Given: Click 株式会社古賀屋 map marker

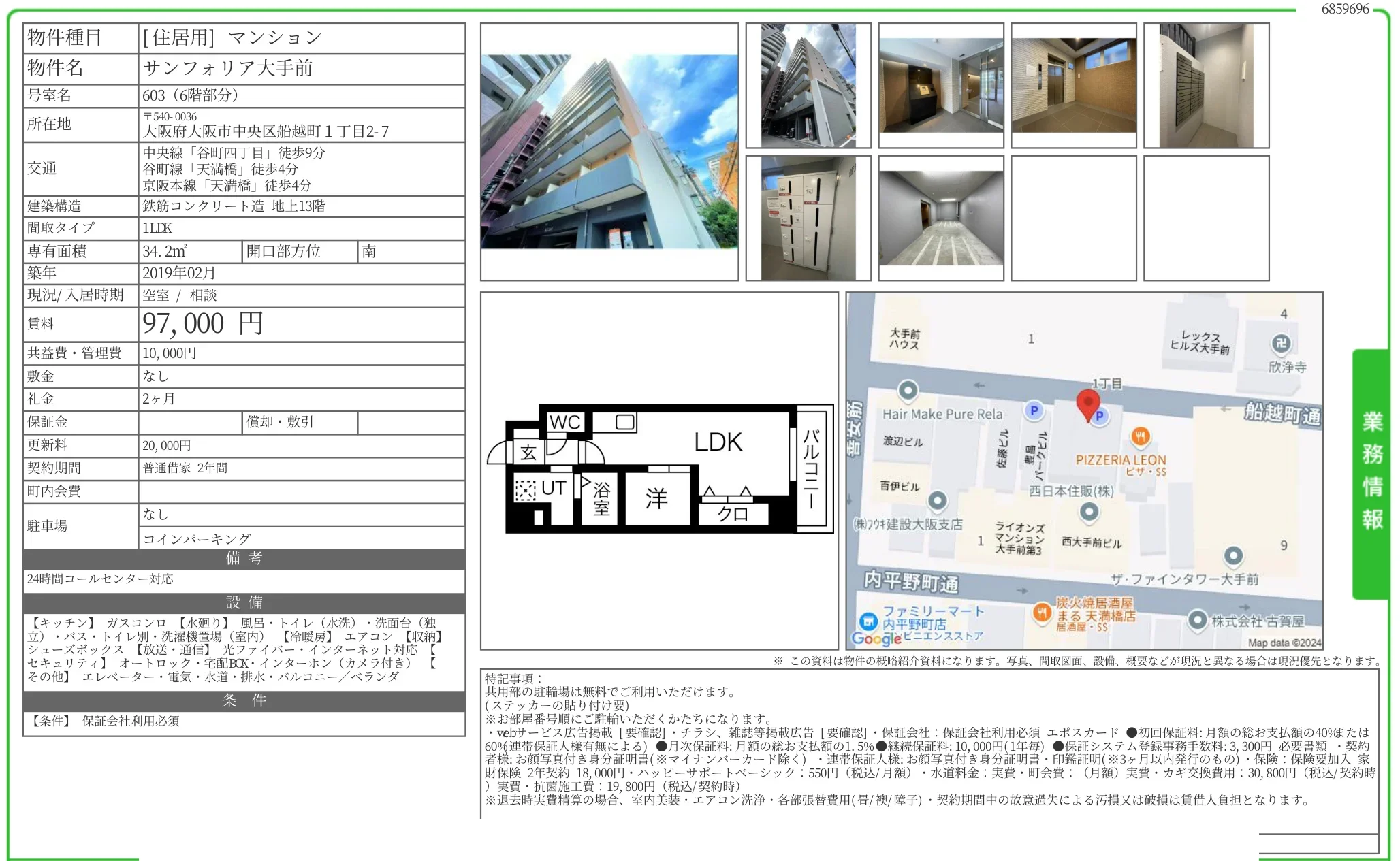Looking at the screenshot, I should [x=1197, y=620].
